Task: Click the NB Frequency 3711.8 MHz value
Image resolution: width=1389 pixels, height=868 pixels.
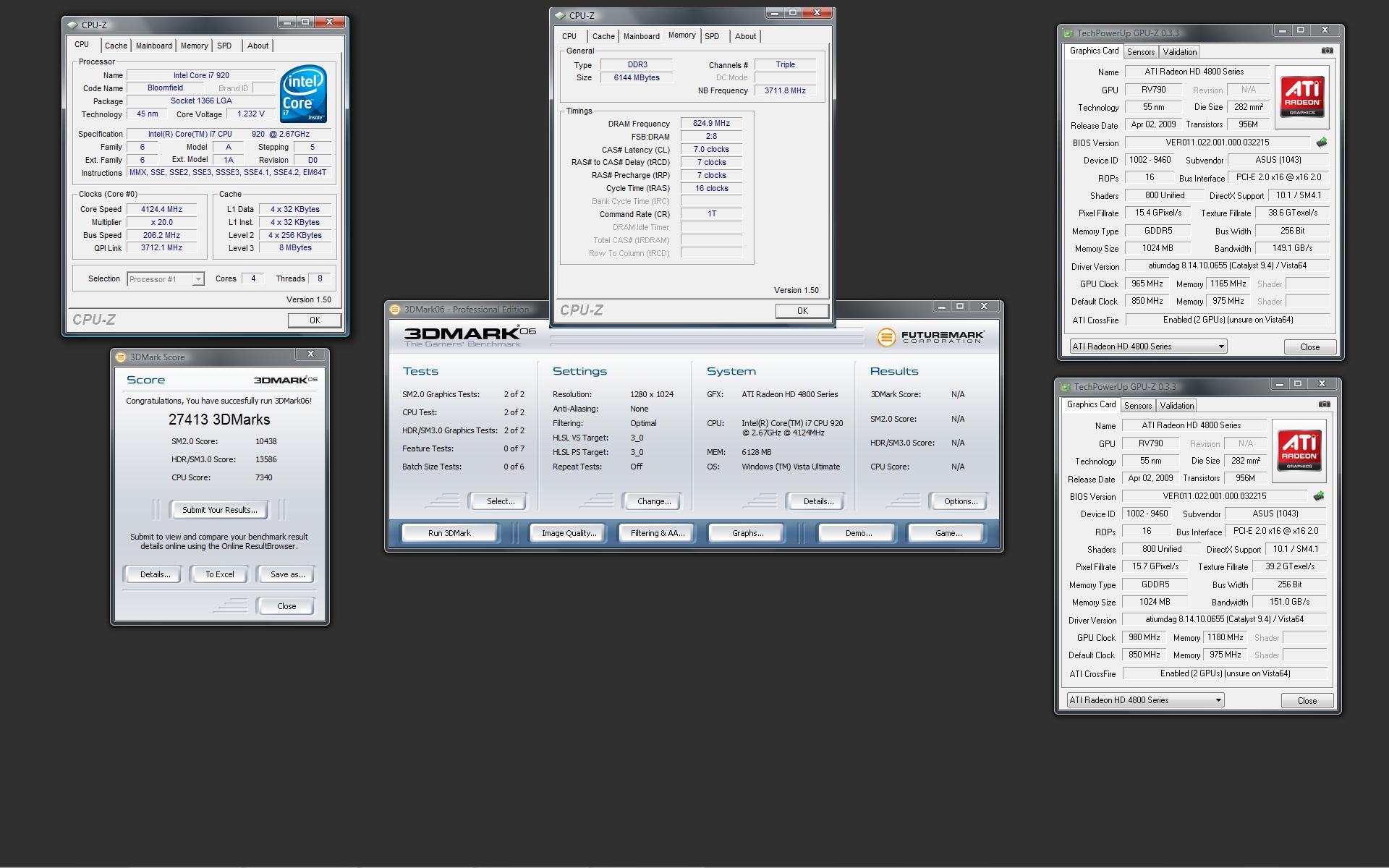Action: 785,91
